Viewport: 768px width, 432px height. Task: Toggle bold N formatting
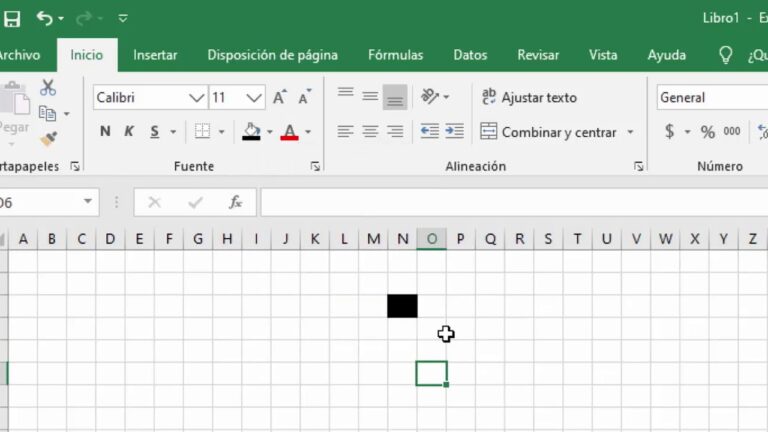pyautogui.click(x=105, y=131)
